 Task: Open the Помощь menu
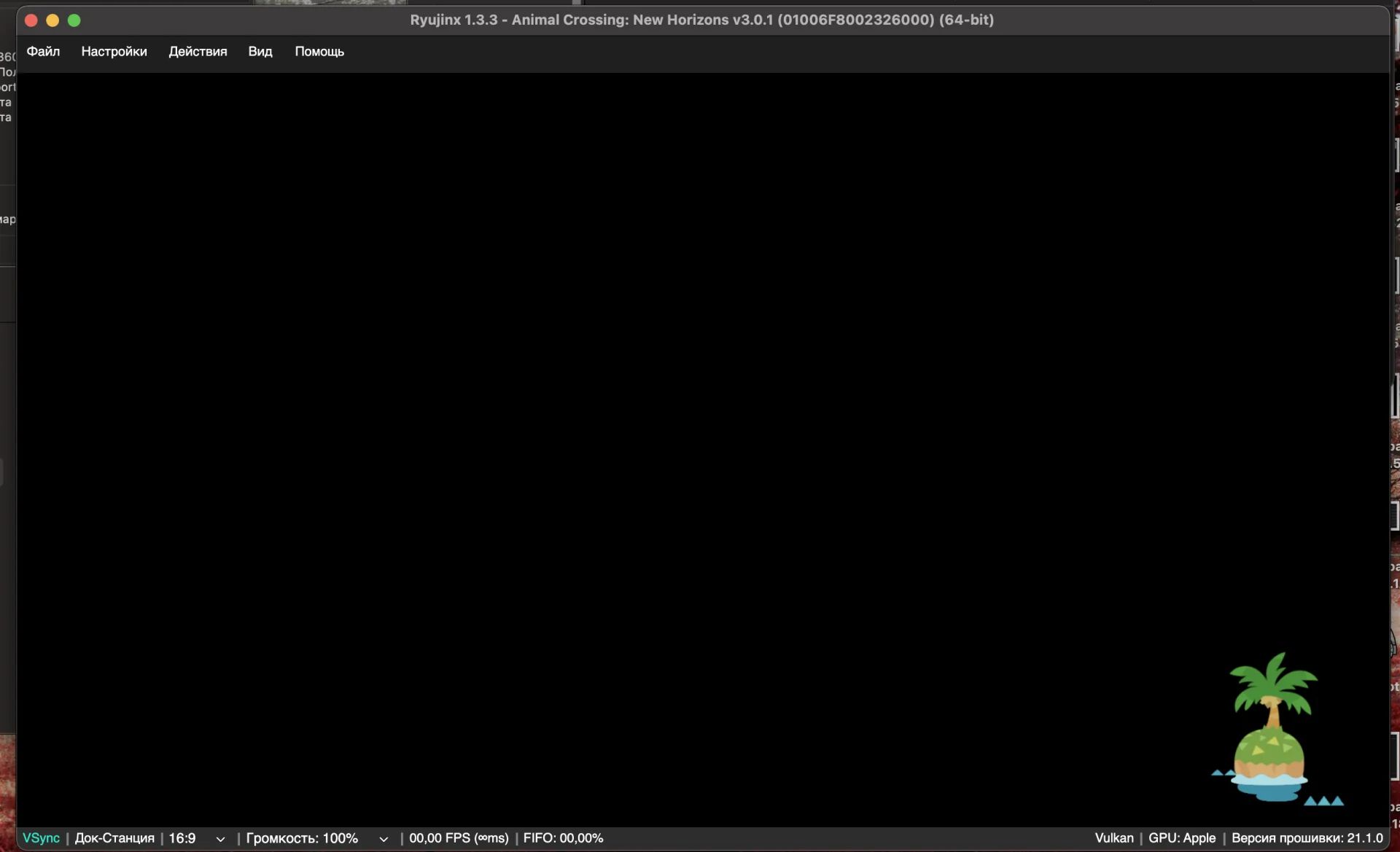(319, 52)
